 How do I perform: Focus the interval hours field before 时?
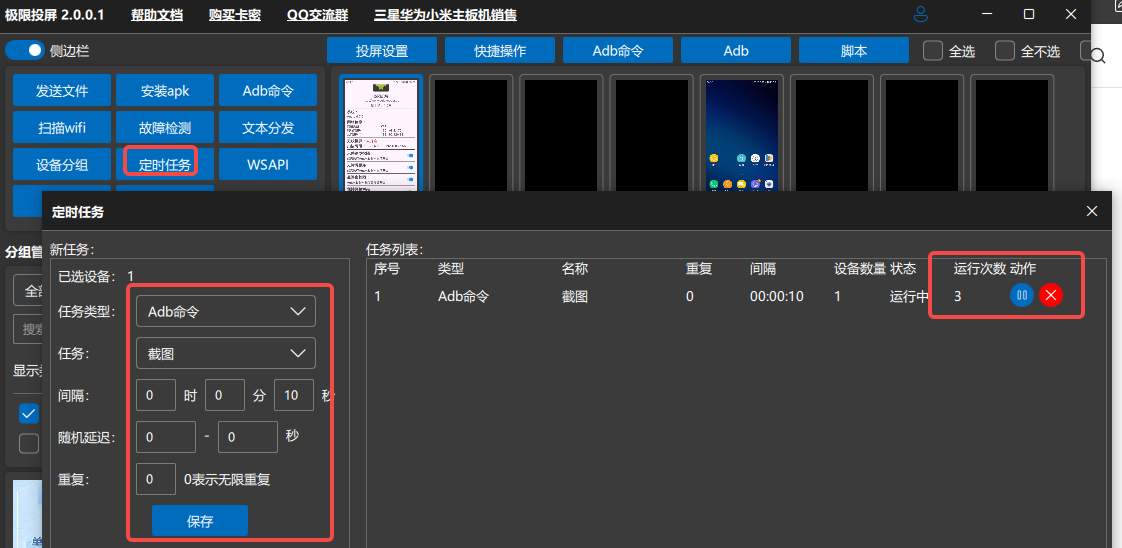156,395
